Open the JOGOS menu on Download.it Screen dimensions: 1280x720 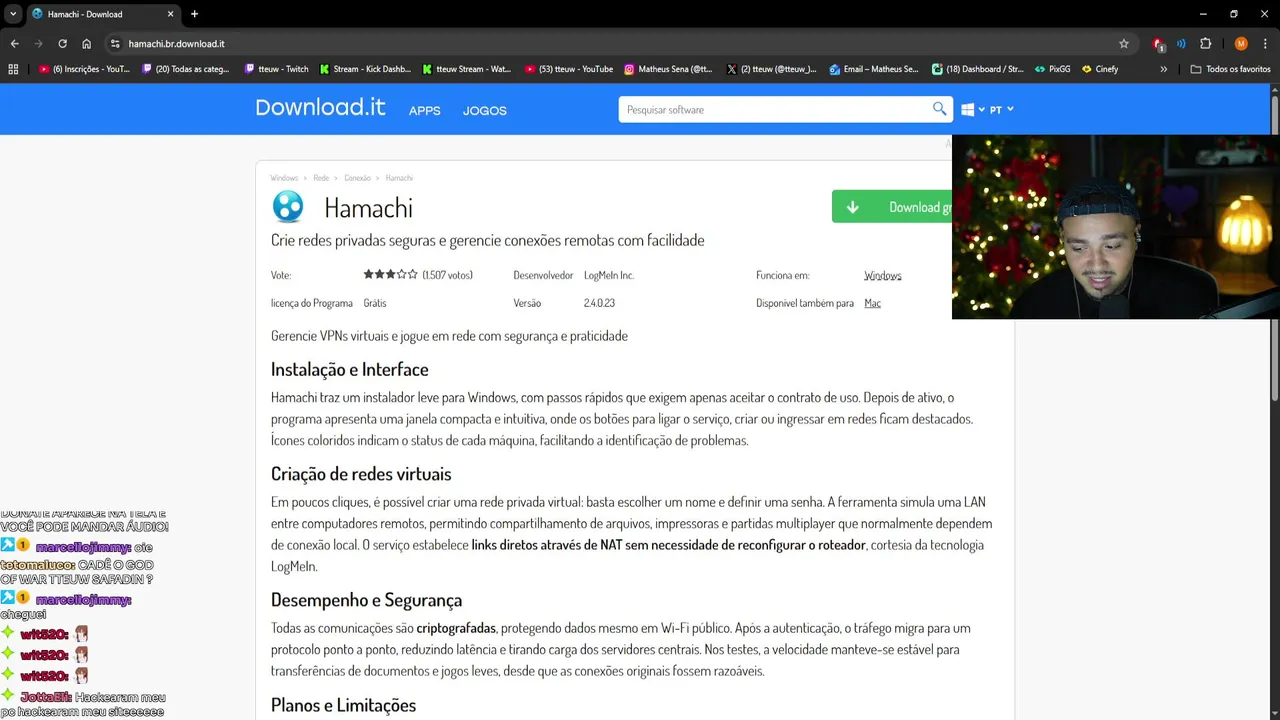click(485, 111)
